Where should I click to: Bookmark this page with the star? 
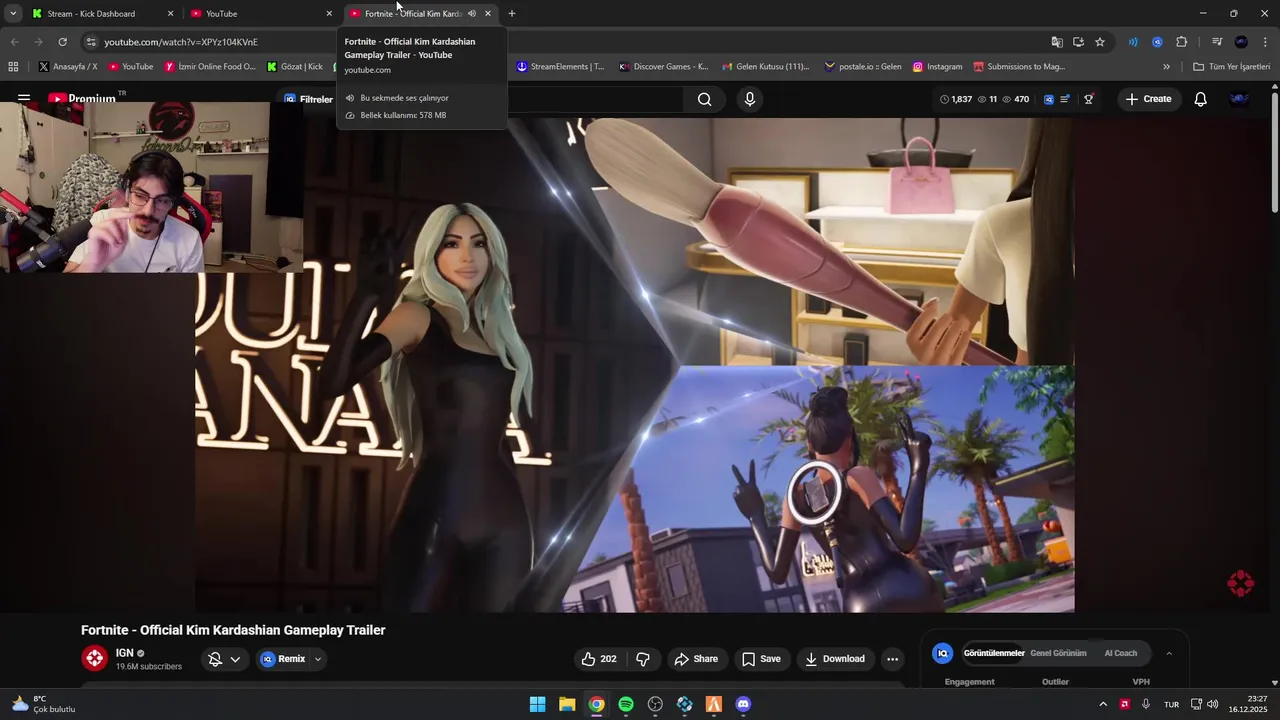click(1100, 42)
